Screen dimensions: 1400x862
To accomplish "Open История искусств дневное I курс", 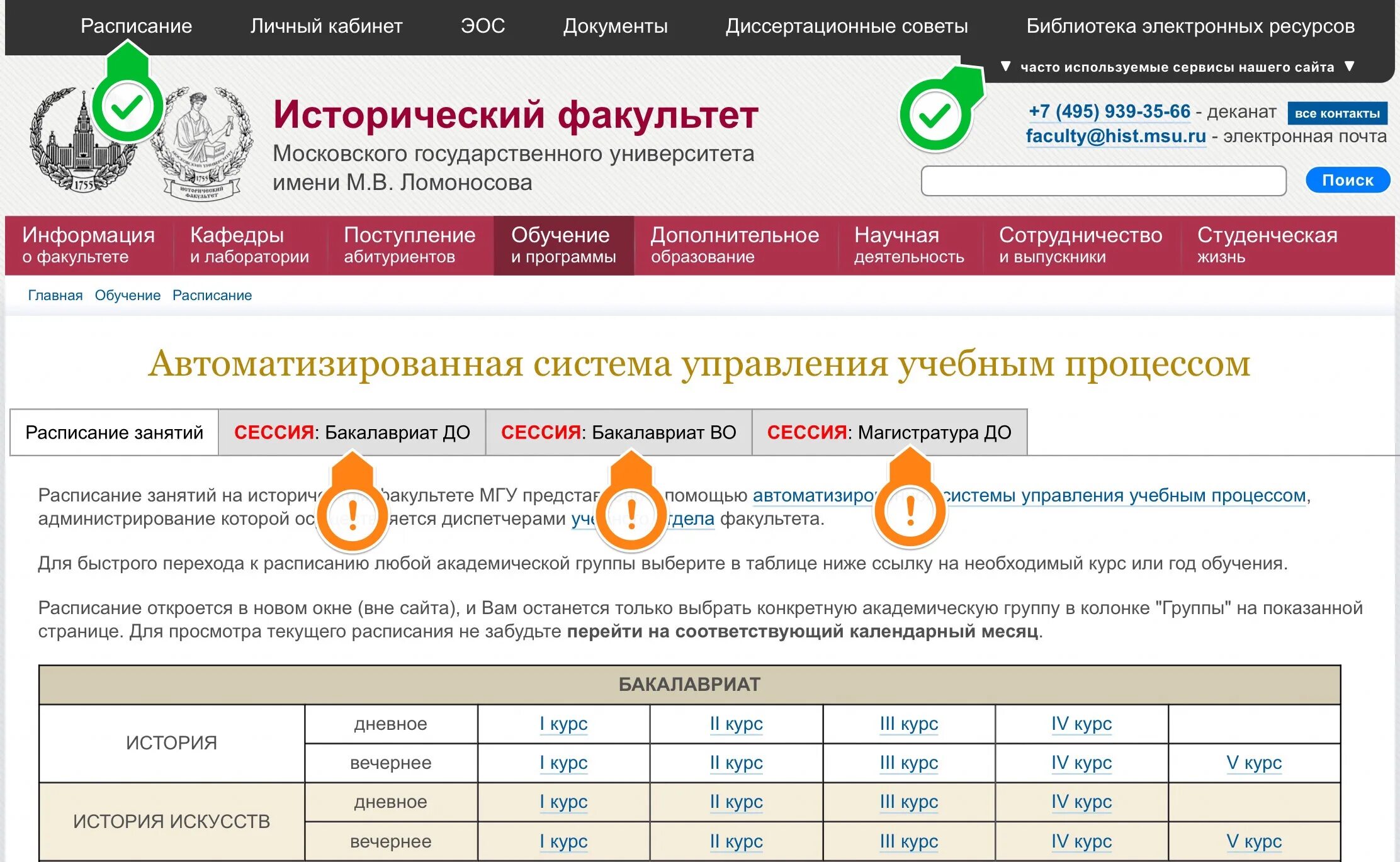I will point(563,802).
